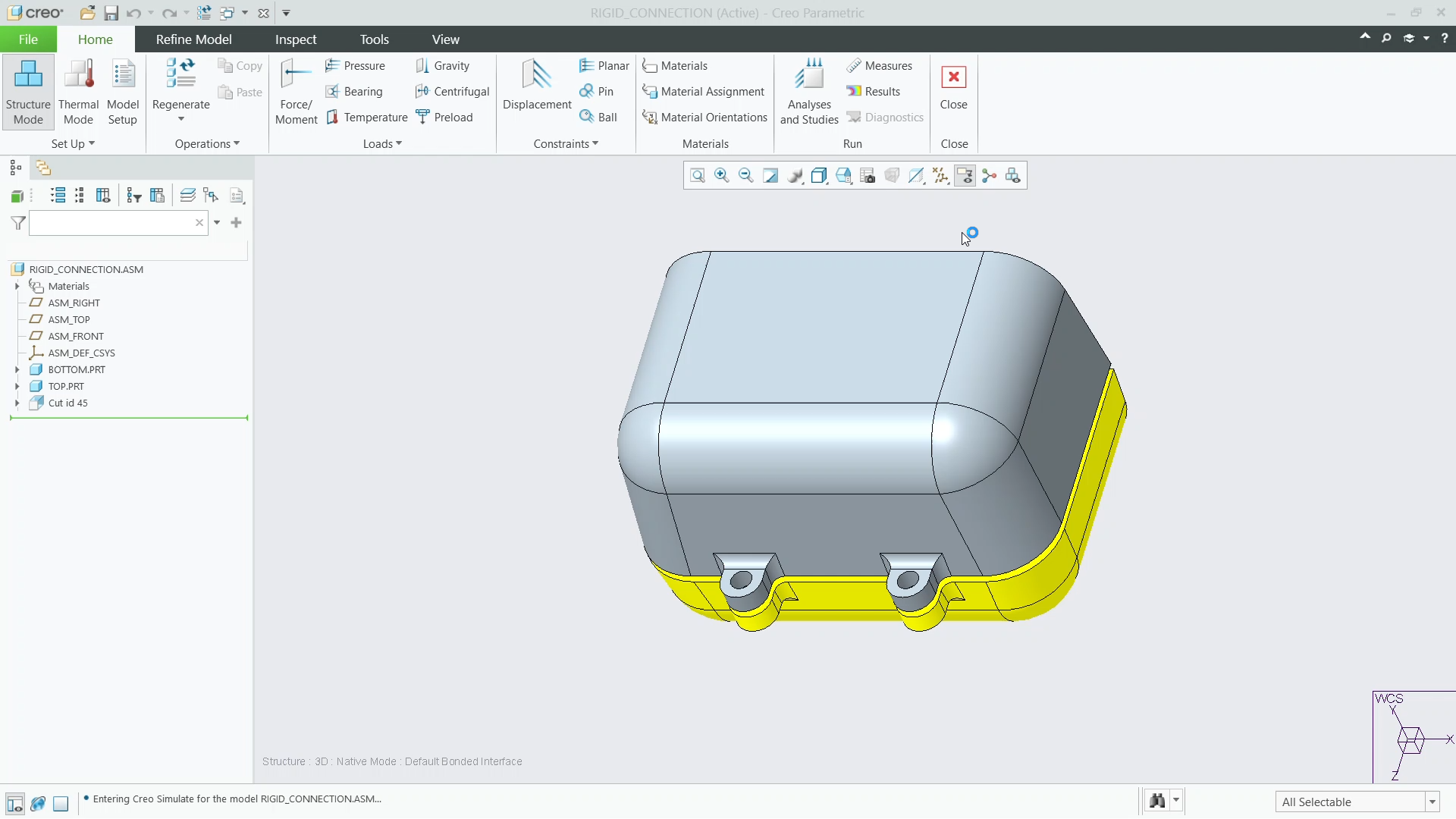This screenshot has width=1456, height=819.
Task: Open the Constraints group dropdown
Action: coord(566,144)
